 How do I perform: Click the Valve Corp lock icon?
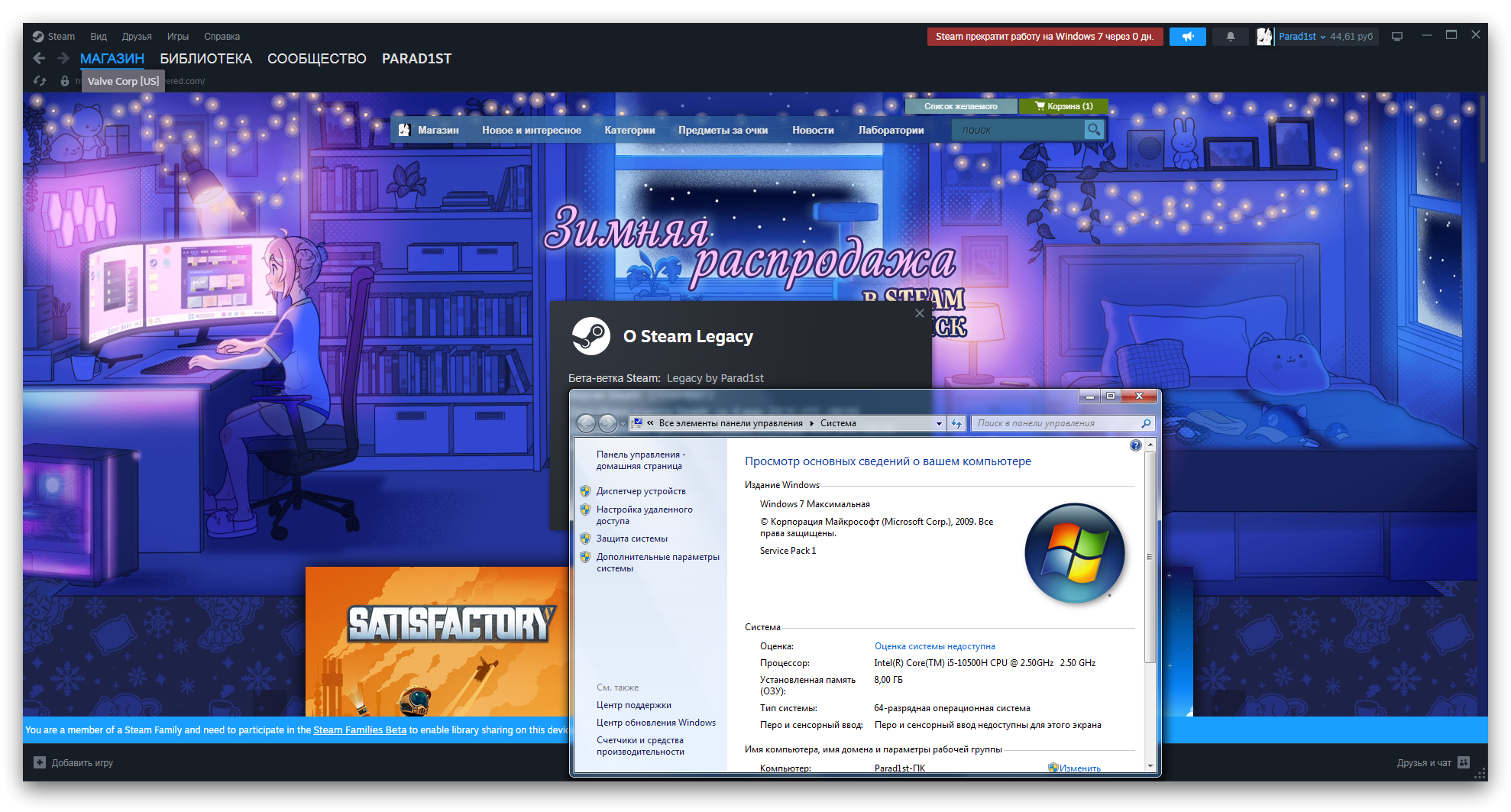coord(64,79)
